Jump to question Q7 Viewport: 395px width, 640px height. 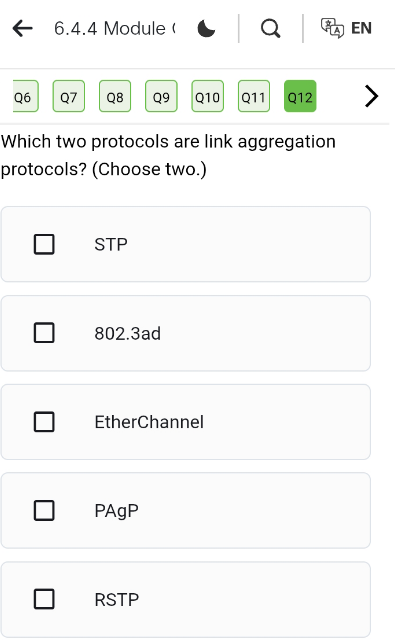[x=69, y=96]
